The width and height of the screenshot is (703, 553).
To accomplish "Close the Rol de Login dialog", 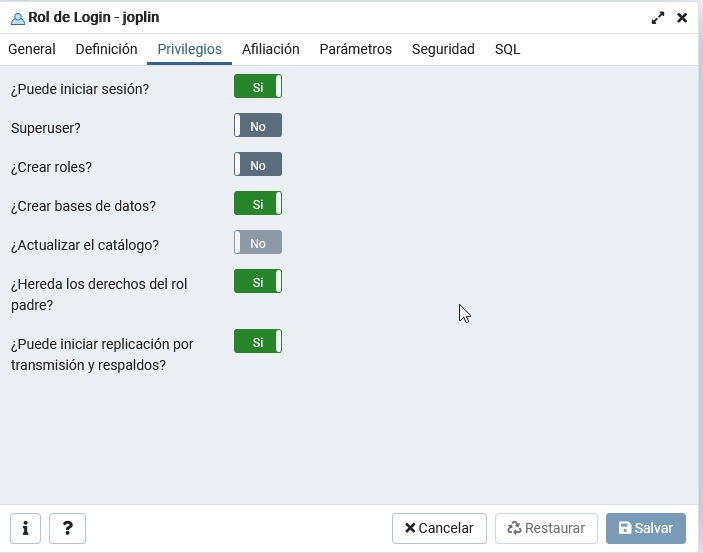I will coord(682,18).
